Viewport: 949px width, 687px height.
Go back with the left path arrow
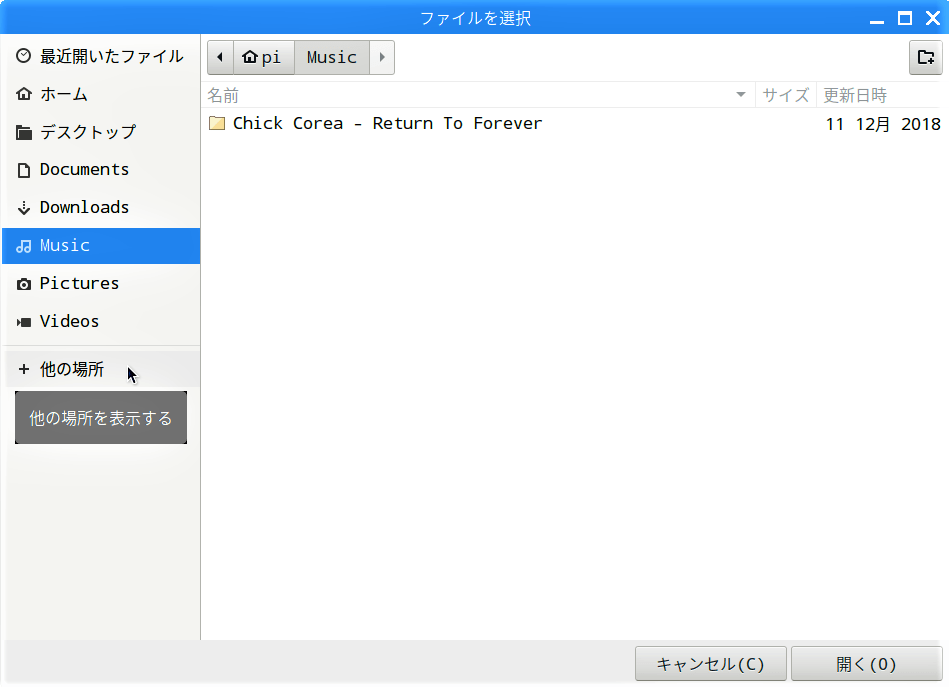pyautogui.click(x=220, y=58)
